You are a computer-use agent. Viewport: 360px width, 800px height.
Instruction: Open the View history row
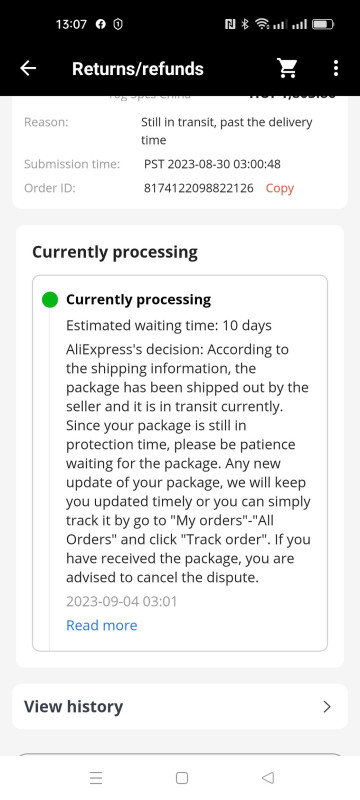click(180, 707)
